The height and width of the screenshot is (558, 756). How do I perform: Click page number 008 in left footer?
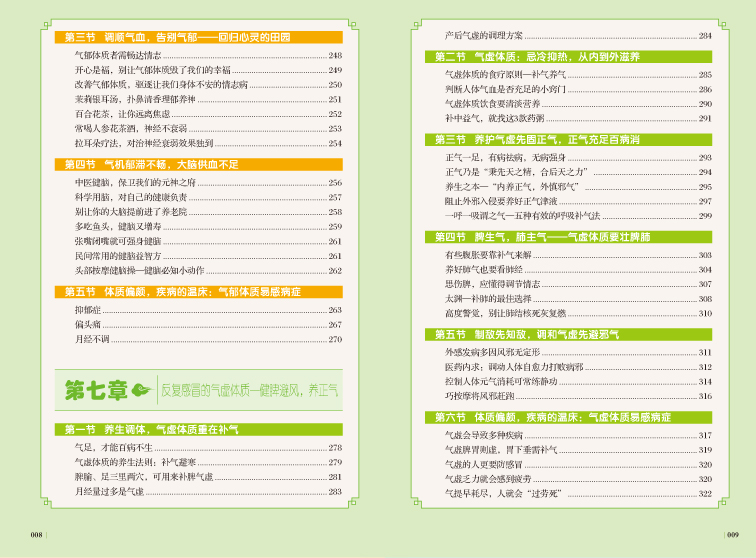(x=37, y=535)
